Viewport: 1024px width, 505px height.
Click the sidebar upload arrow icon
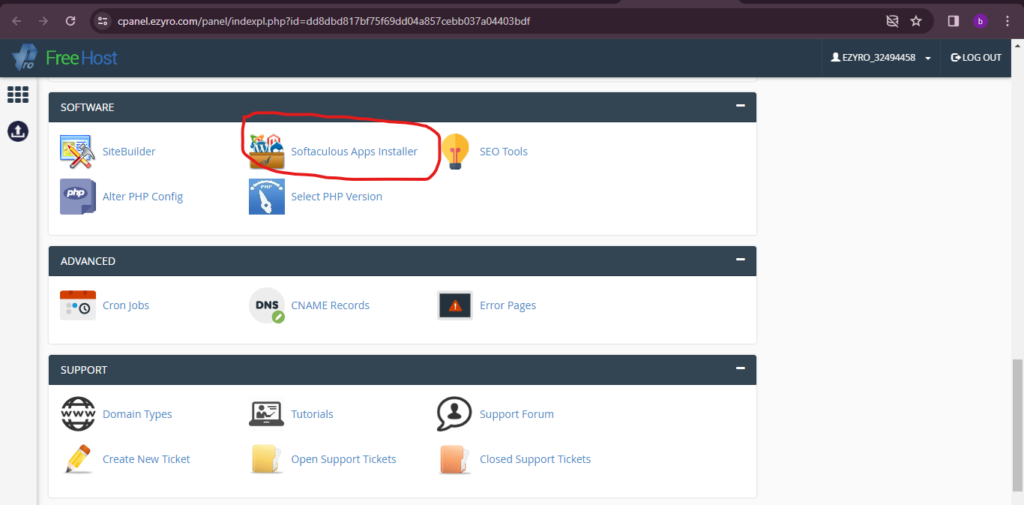pos(18,131)
